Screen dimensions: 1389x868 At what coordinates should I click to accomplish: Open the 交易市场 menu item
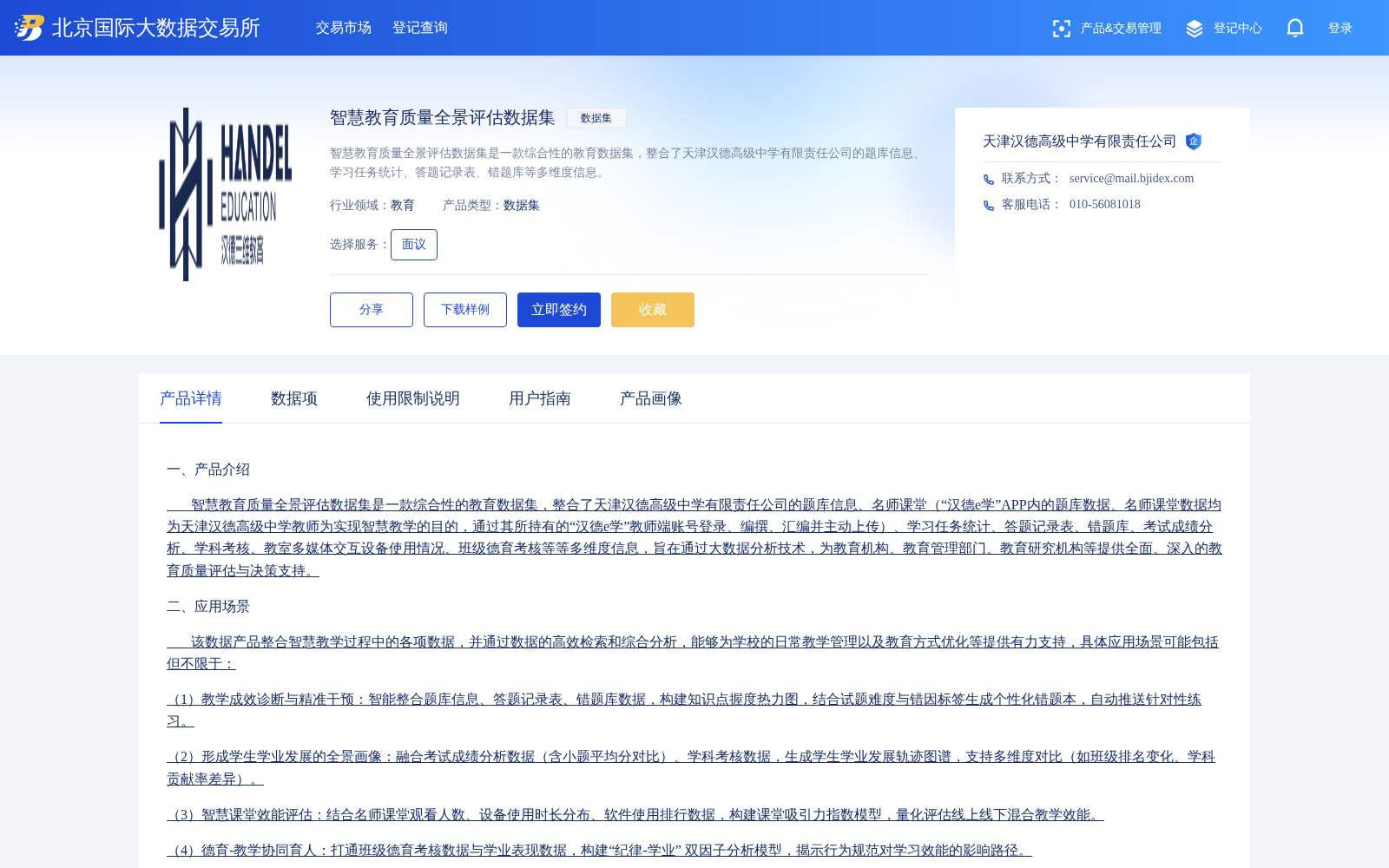(x=344, y=28)
